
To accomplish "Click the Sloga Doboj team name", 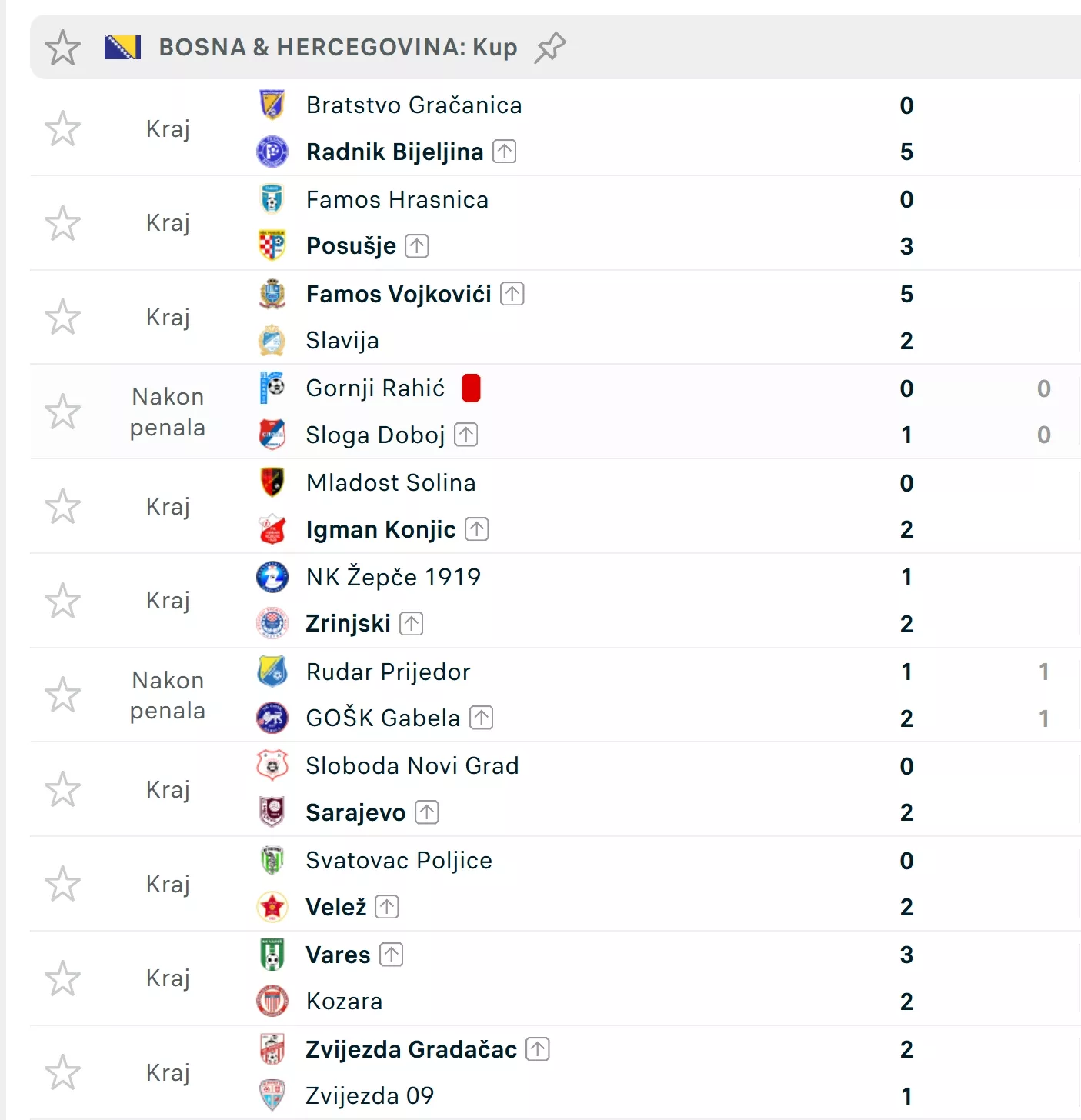I will click(375, 435).
